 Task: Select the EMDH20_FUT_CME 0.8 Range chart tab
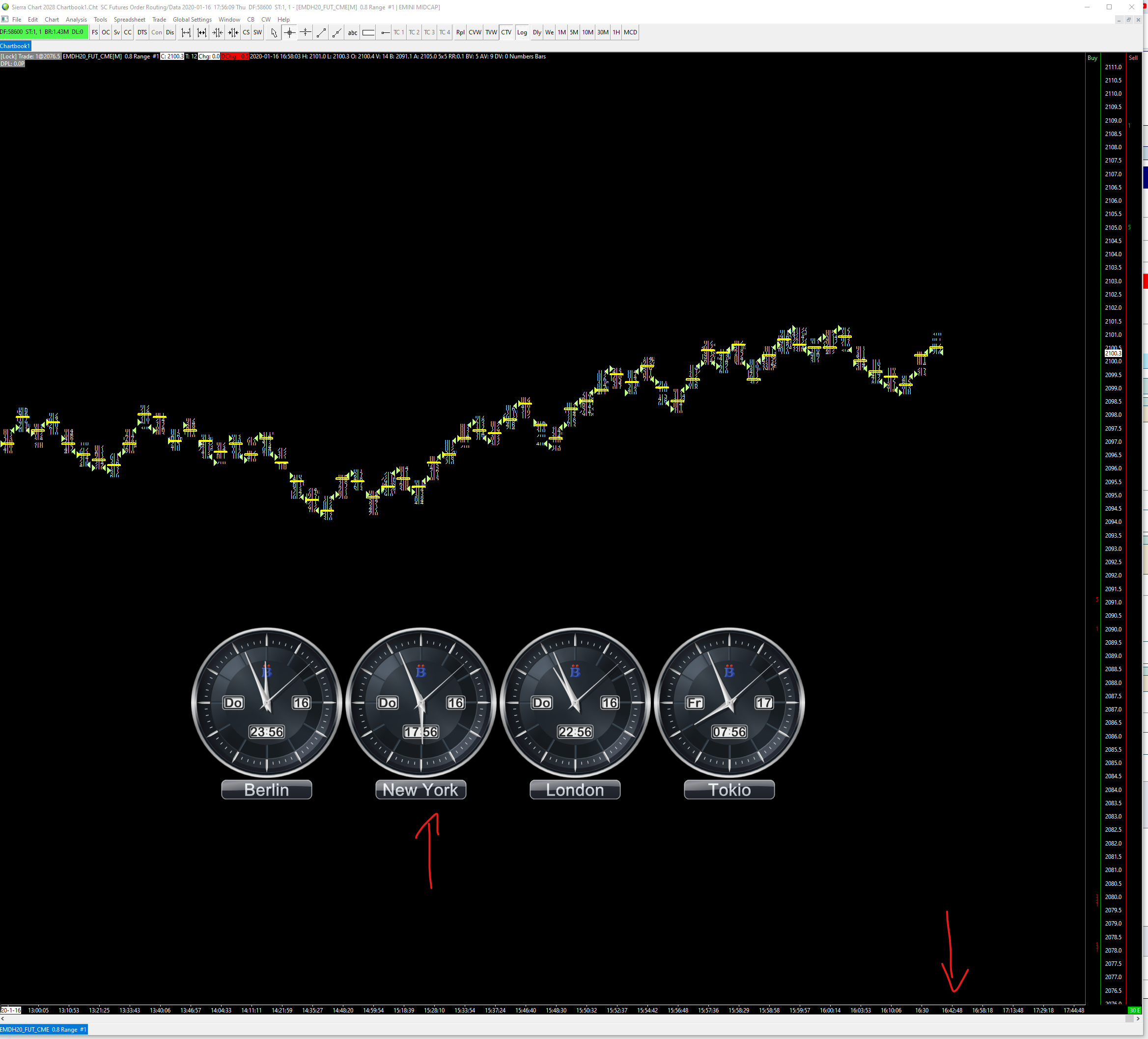pyautogui.click(x=44, y=1029)
